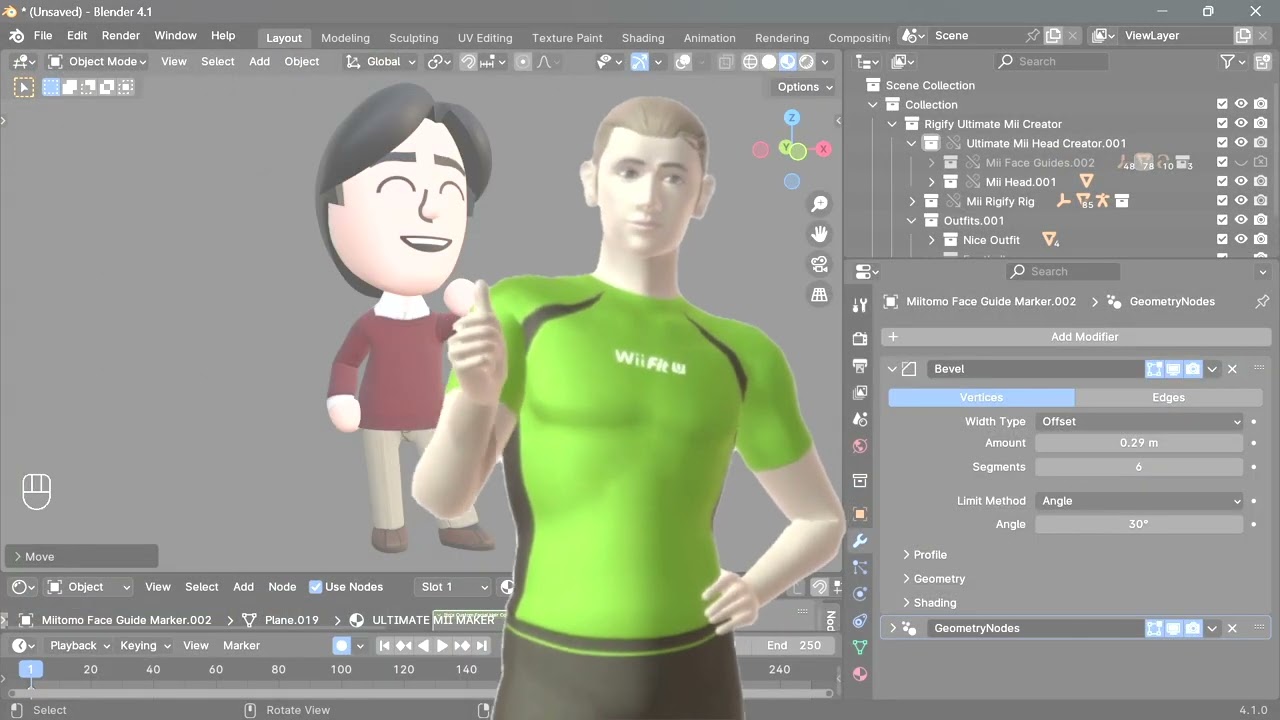The width and height of the screenshot is (1280, 720).
Task: Switch to Modeling workspace tab
Action: (345, 38)
